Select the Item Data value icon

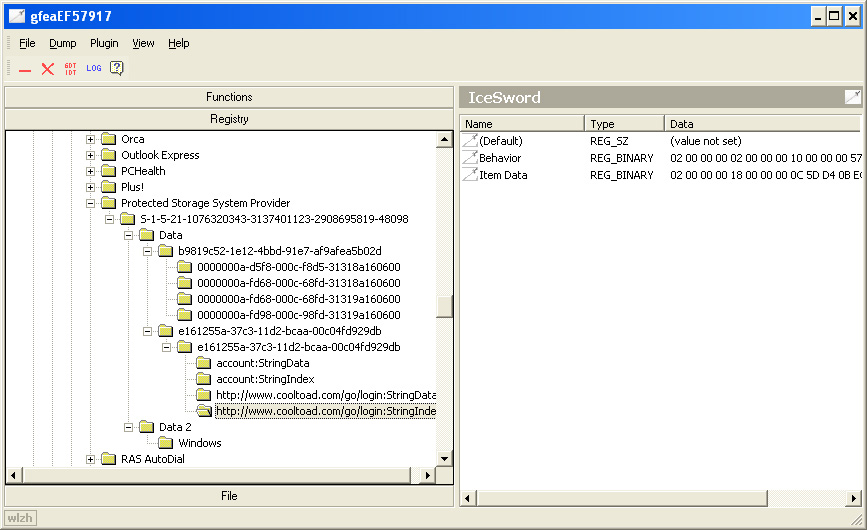470,175
